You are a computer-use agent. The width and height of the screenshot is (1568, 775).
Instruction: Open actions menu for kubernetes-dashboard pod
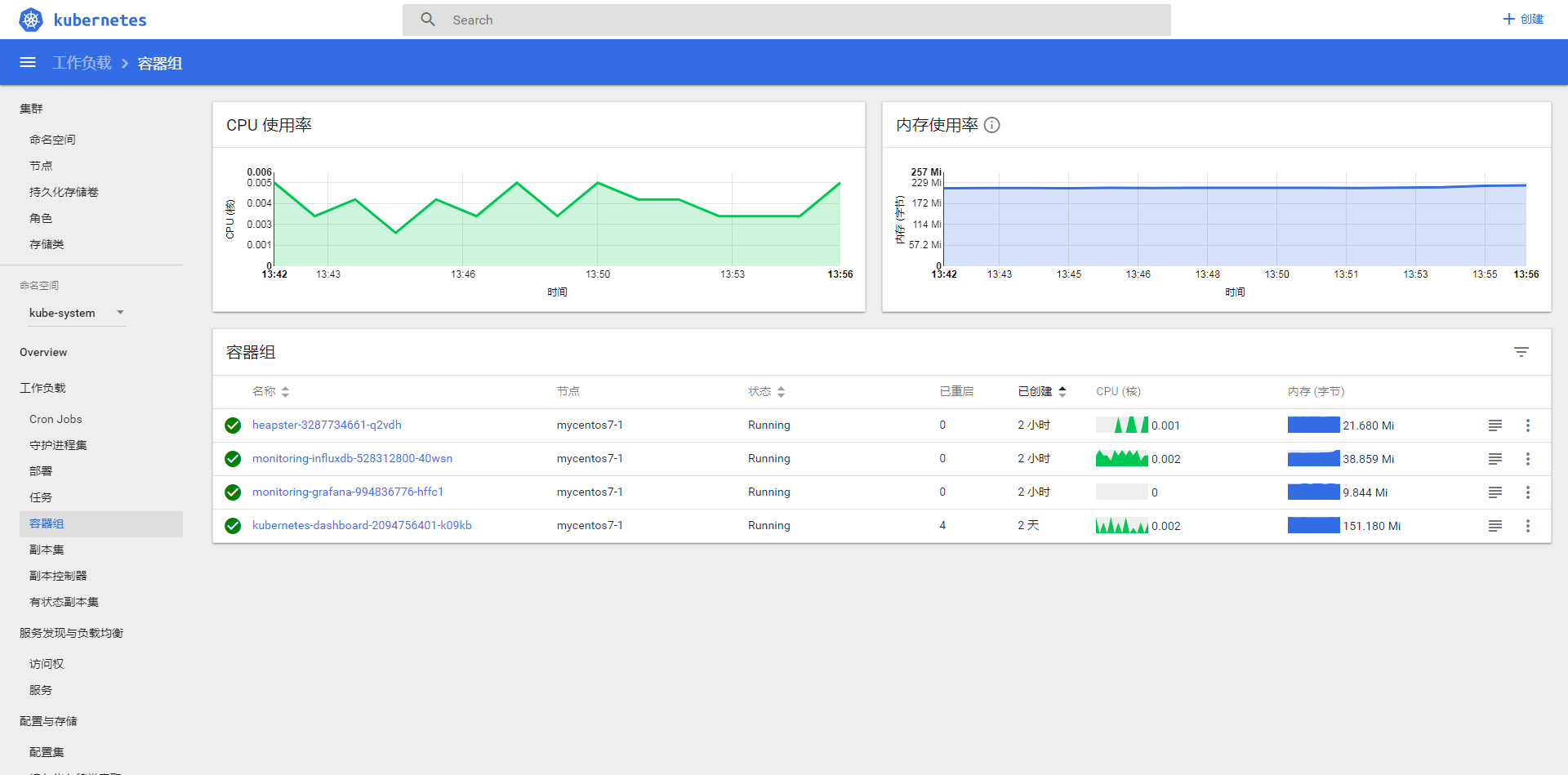[x=1528, y=526]
